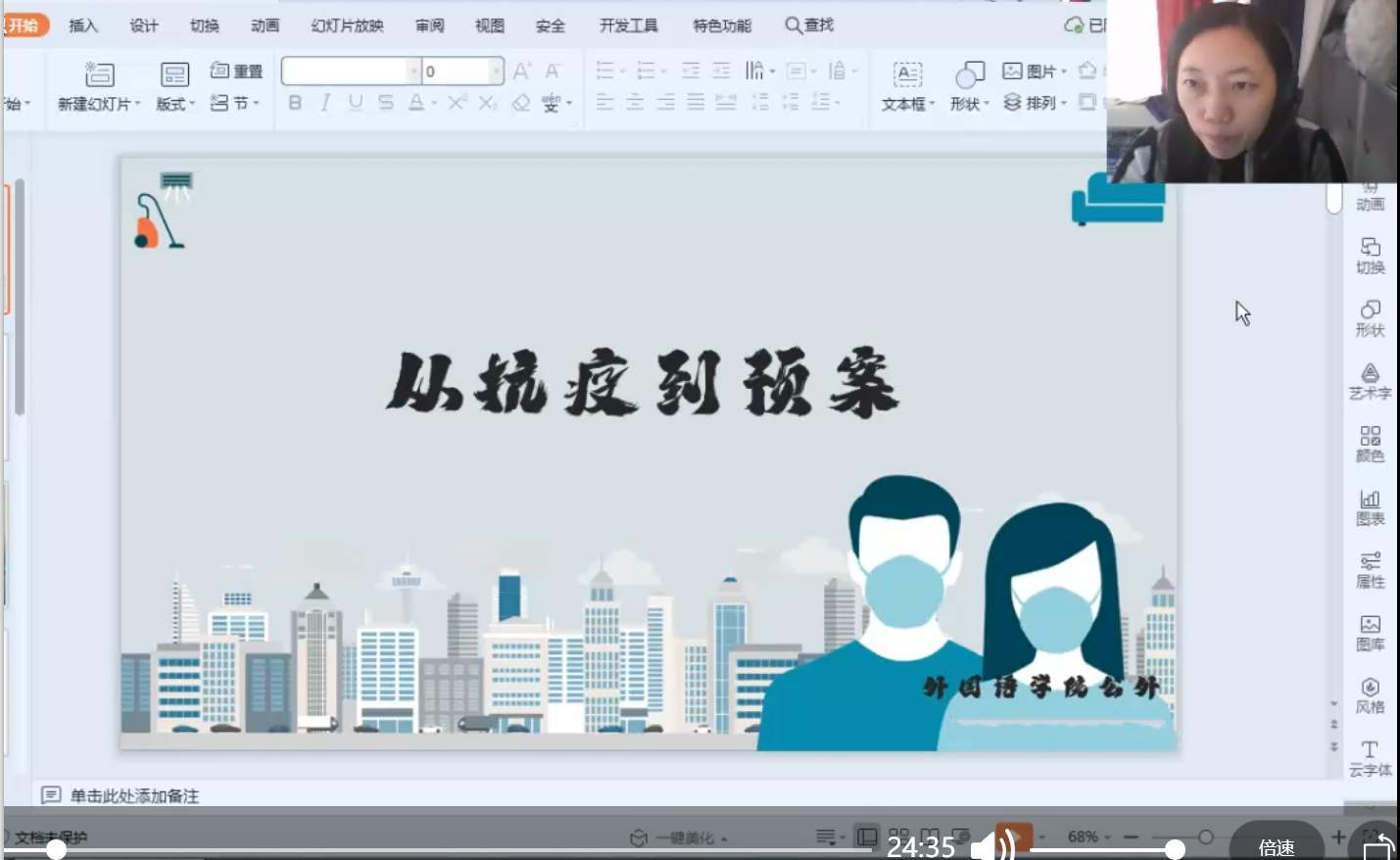Apply the font color A icon
This screenshot has width=1400, height=860.
click(x=416, y=103)
